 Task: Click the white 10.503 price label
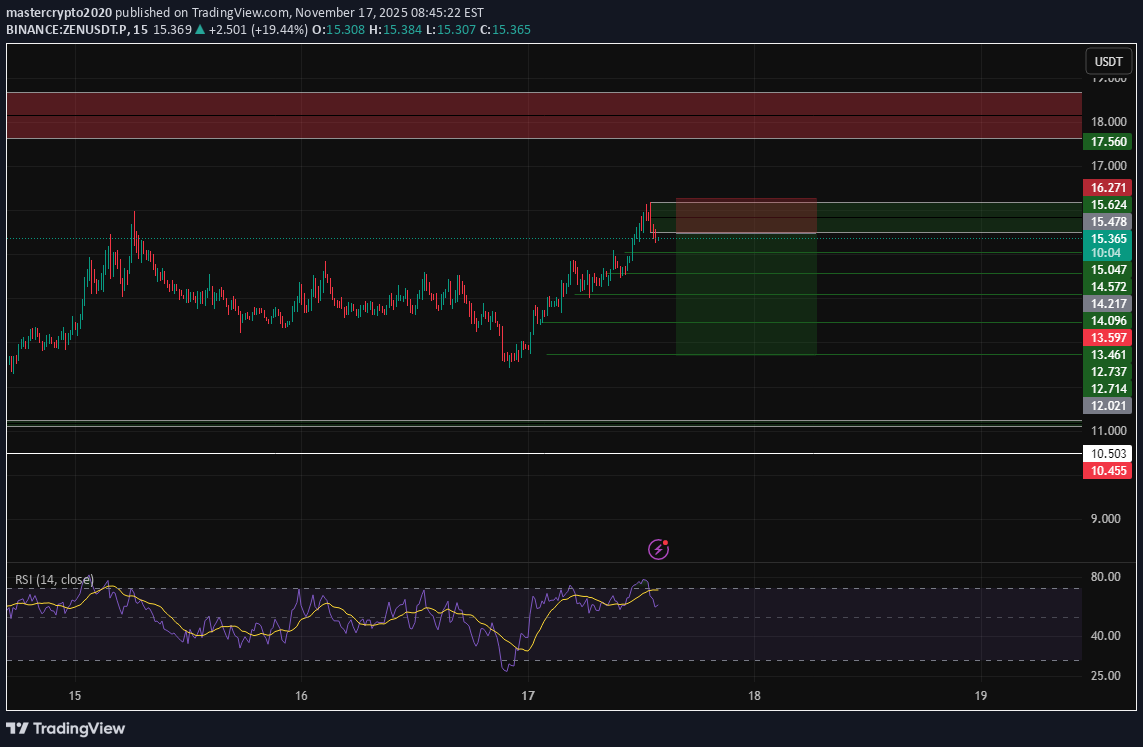point(1108,454)
